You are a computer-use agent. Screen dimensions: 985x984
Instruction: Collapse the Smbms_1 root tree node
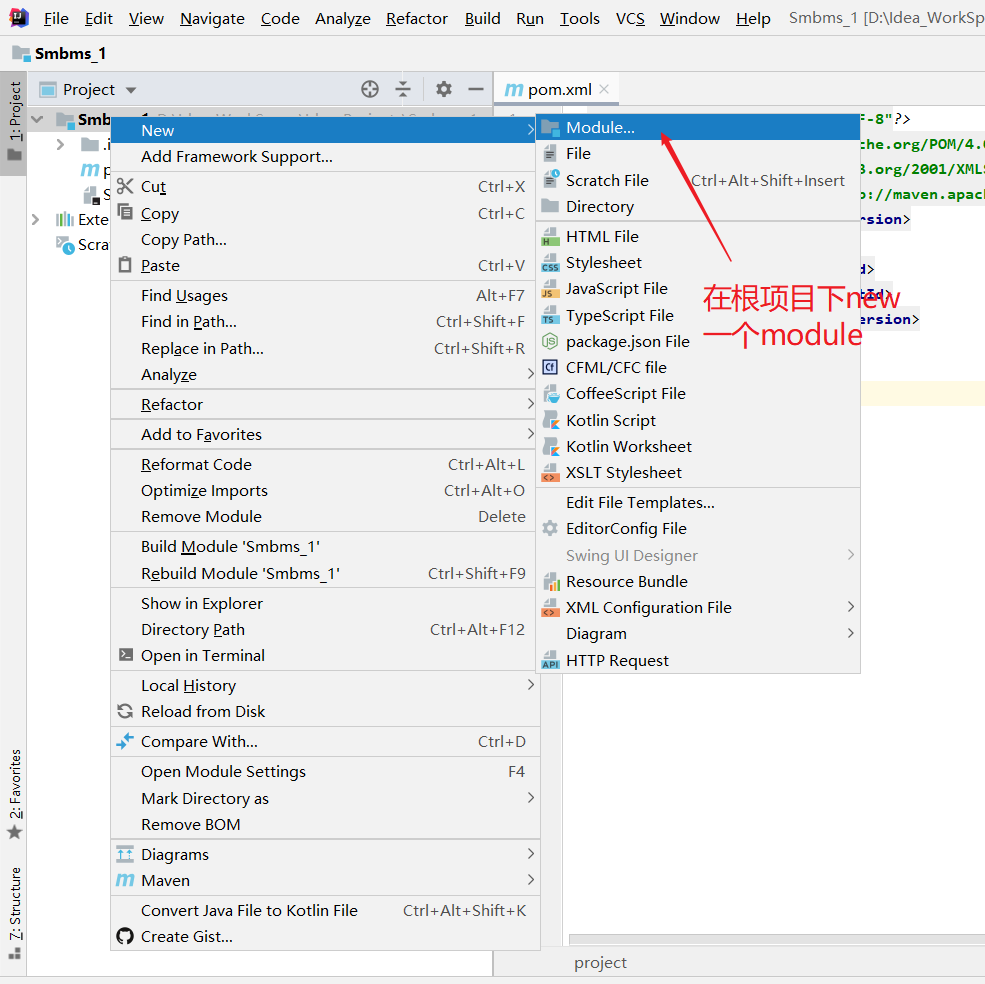coord(38,119)
